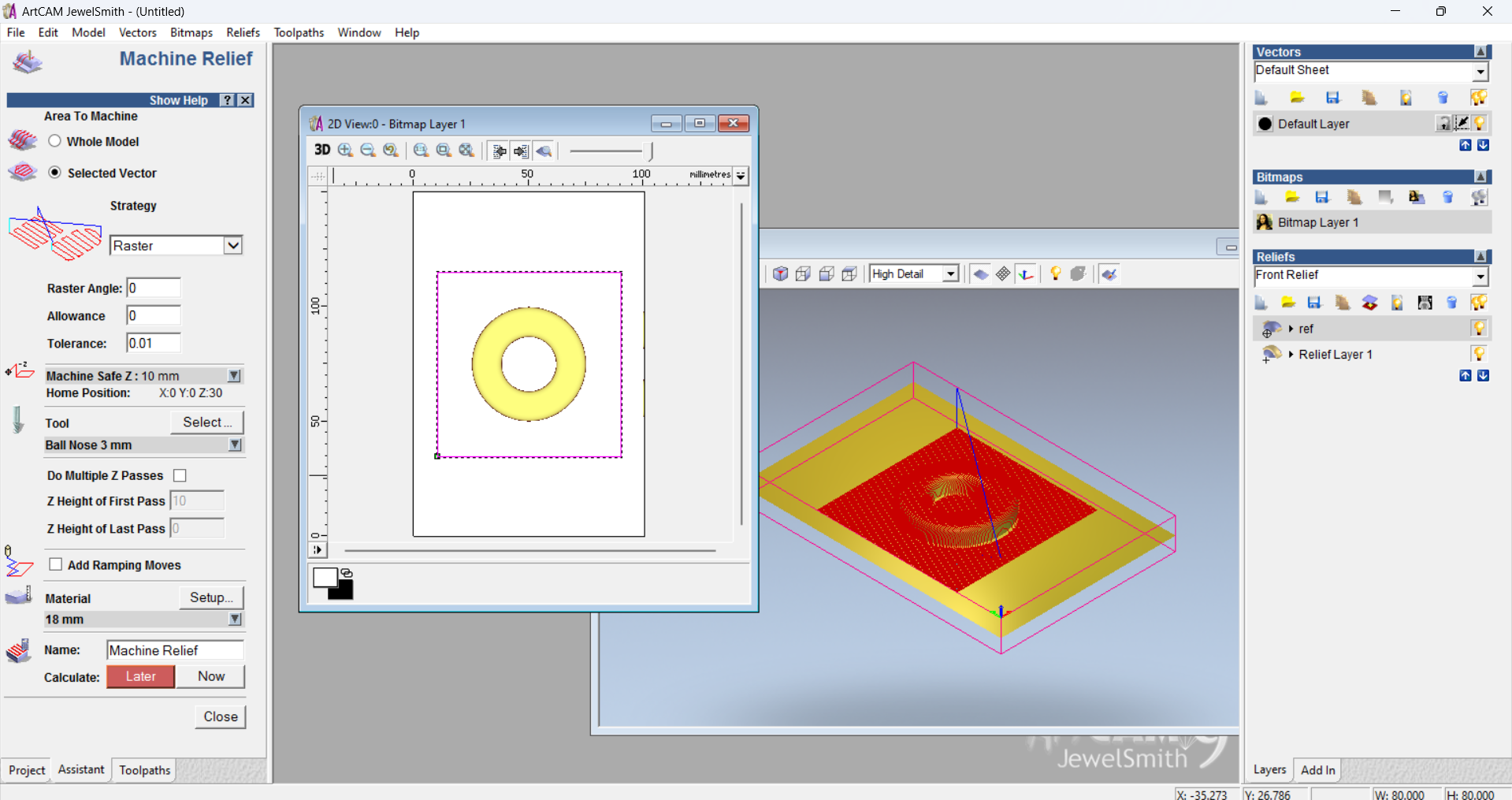
Task: Move vector layer up with blue arrow
Action: coord(1466,145)
